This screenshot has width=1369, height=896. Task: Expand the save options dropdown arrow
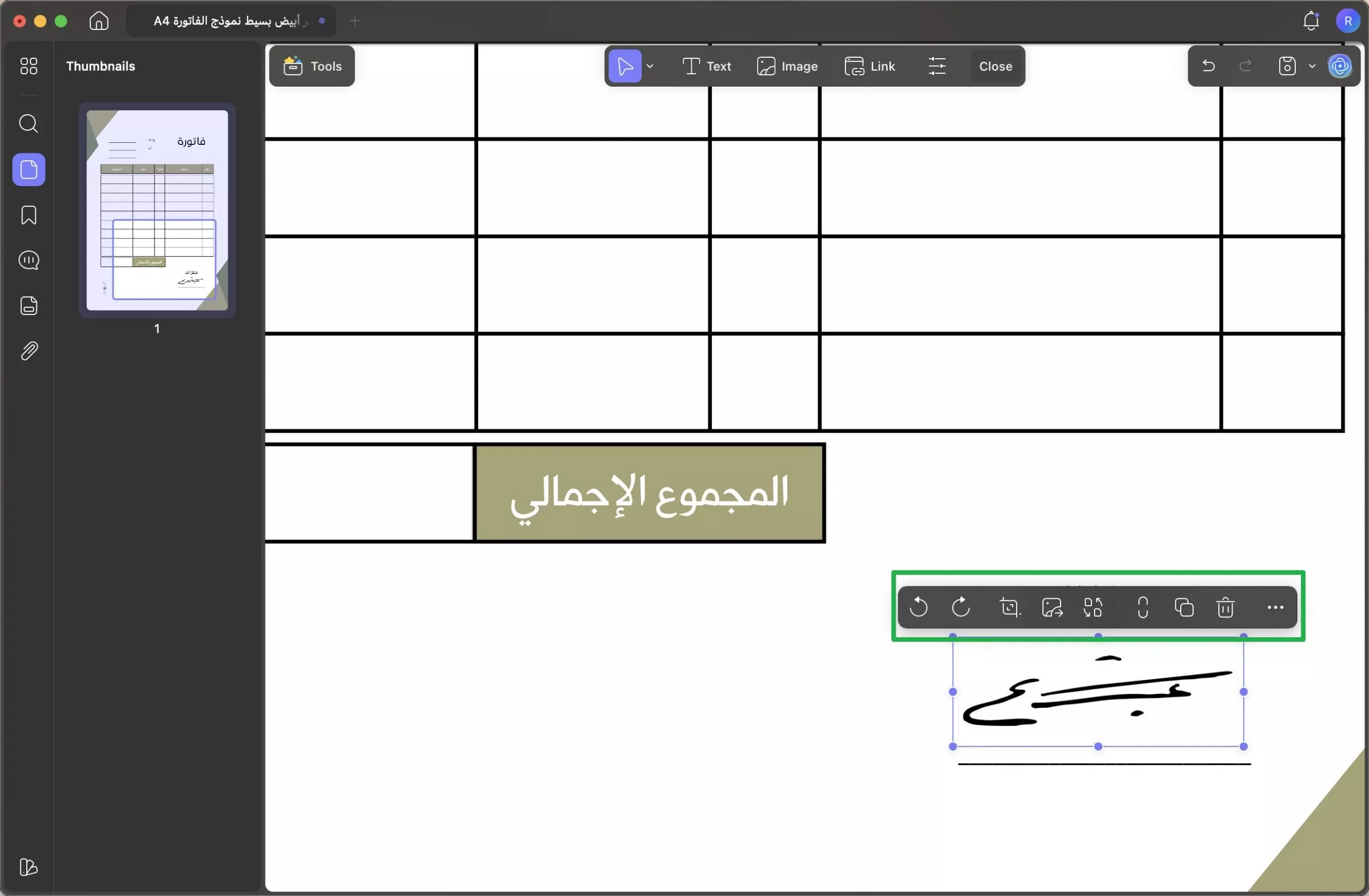click(1312, 66)
